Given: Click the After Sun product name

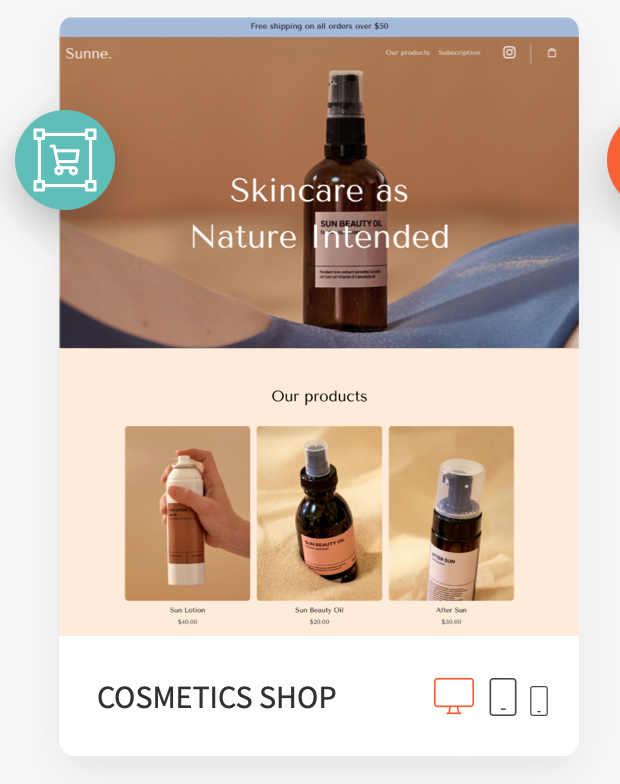Looking at the screenshot, I should [x=451, y=610].
